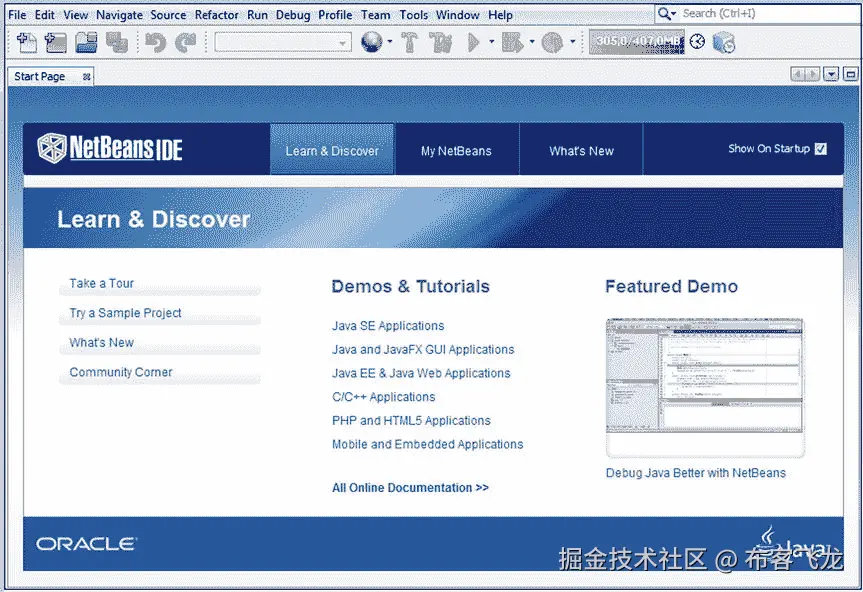Click the cube icon at toolbar end
The width and height of the screenshot is (863, 592).
click(724, 42)
